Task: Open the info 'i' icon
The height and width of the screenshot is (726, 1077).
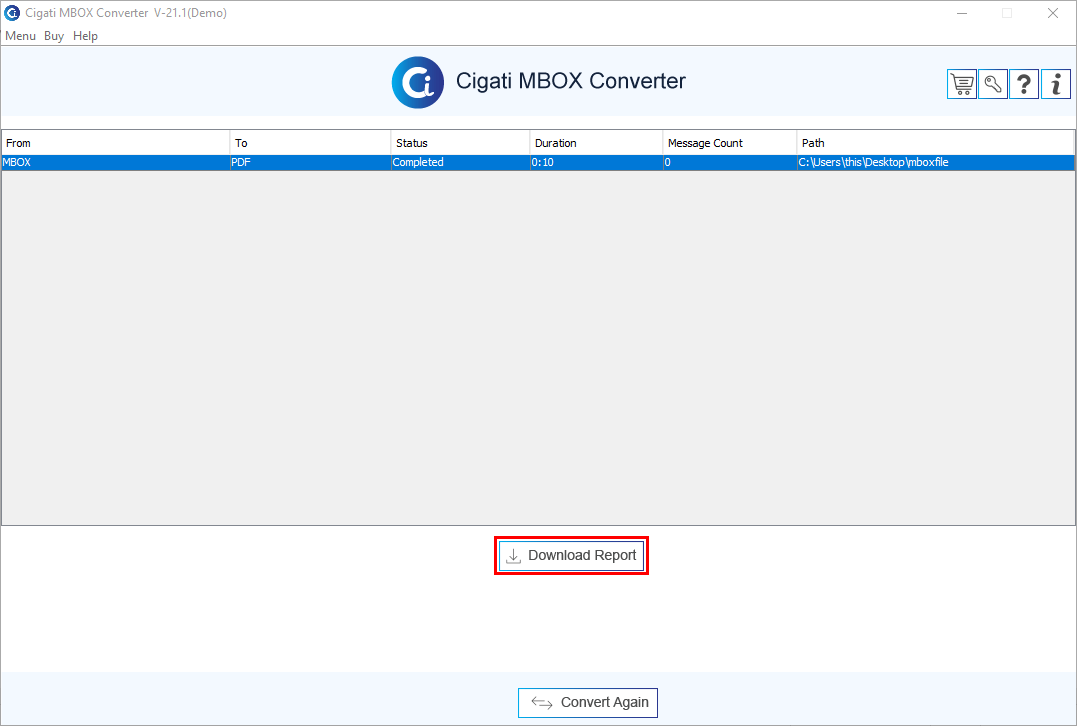Action: pos(1056,84)
